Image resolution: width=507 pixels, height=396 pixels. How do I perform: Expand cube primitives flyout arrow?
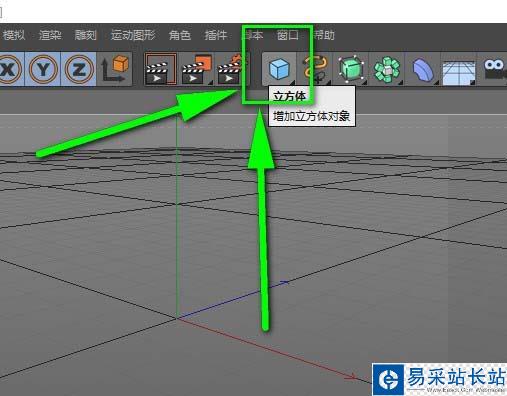(x=292, y=82)
